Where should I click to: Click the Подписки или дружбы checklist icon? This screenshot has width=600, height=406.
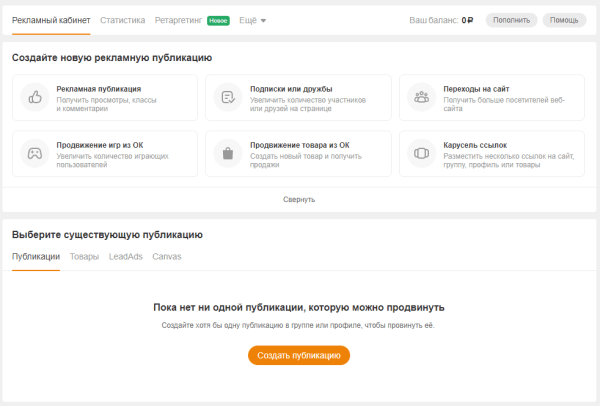(x=229, y=98)
